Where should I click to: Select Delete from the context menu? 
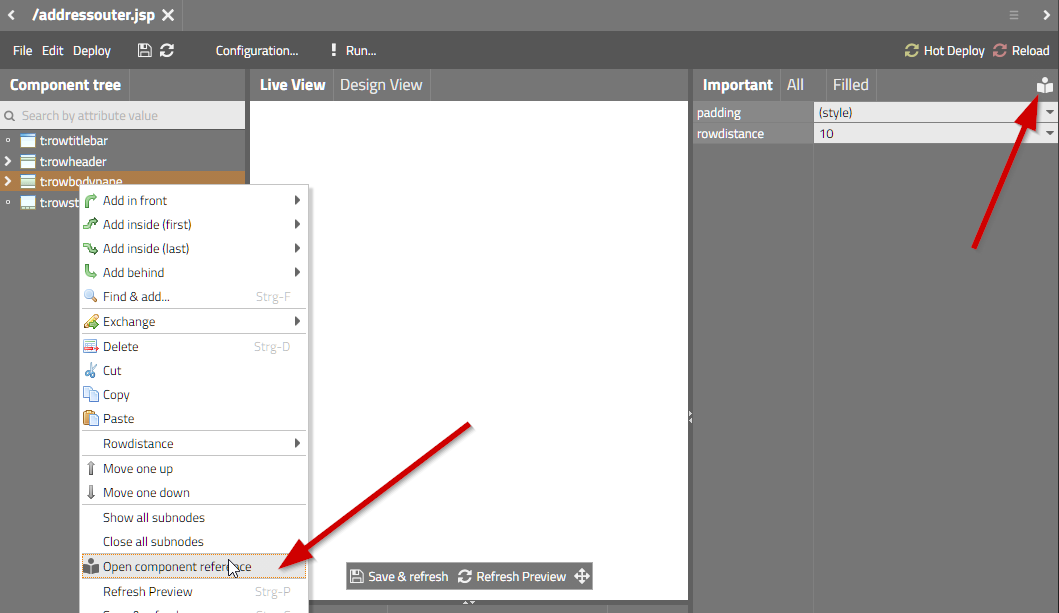pyautogui.click(x=121, y=347)
